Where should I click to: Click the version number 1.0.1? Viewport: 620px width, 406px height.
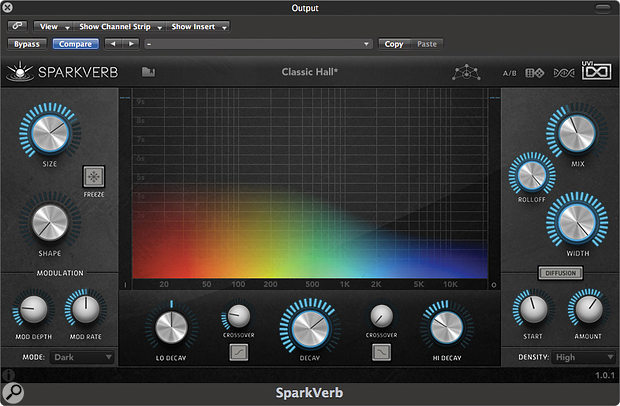click(605, 375)
